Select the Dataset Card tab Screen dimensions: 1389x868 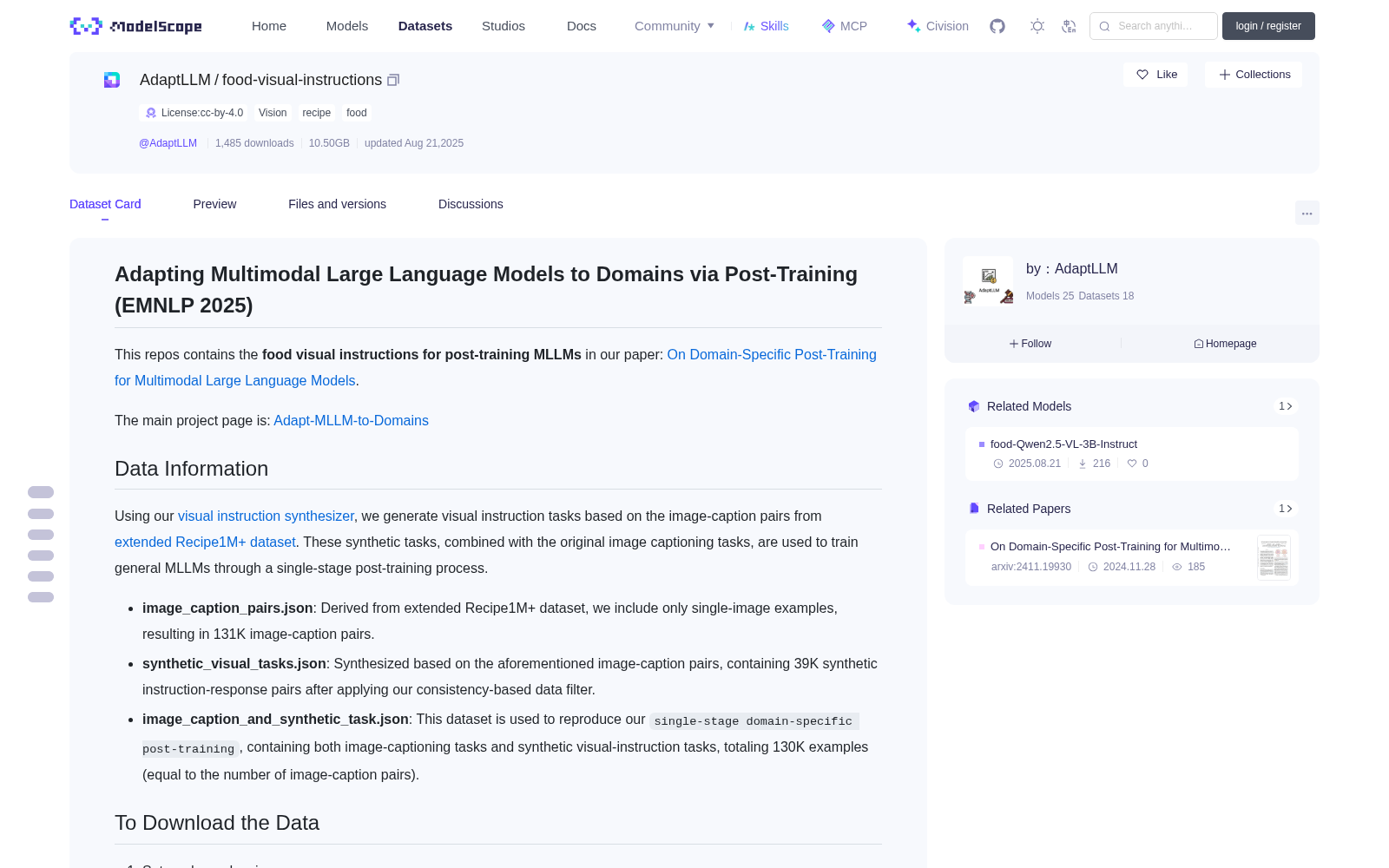pos(105,204)
